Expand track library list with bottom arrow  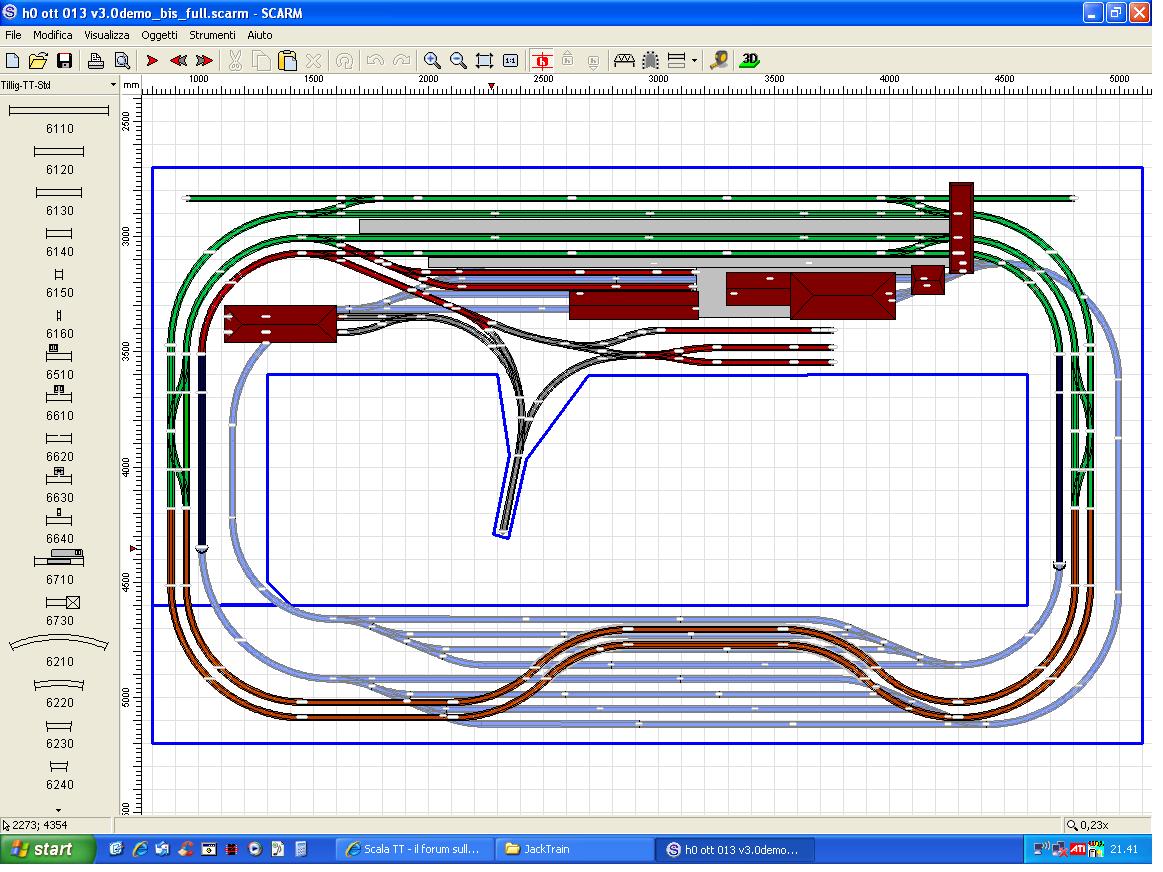coord(59,810)
